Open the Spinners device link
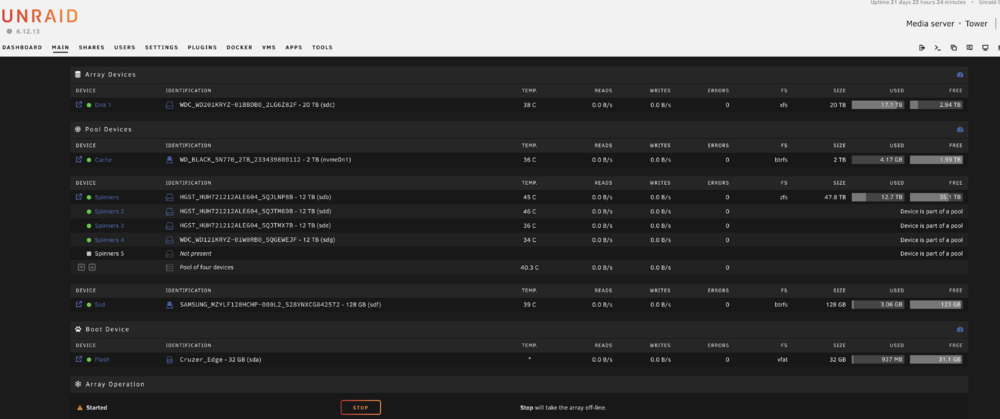Screen dimensions: 1000x419 pyautogui.click(x=107, y=198)
